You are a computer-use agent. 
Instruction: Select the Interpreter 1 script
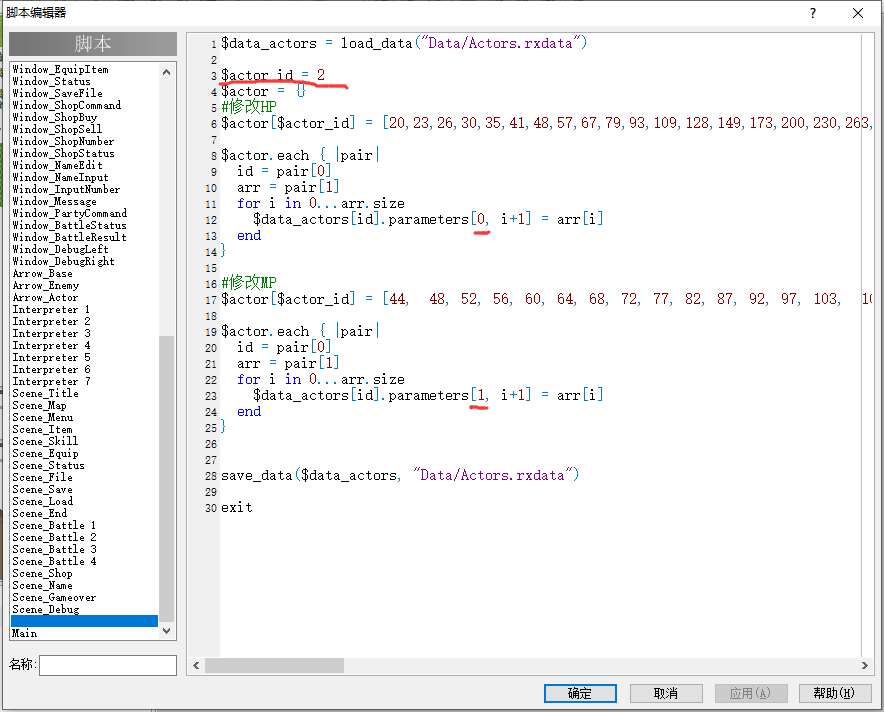tap(51, 309)
